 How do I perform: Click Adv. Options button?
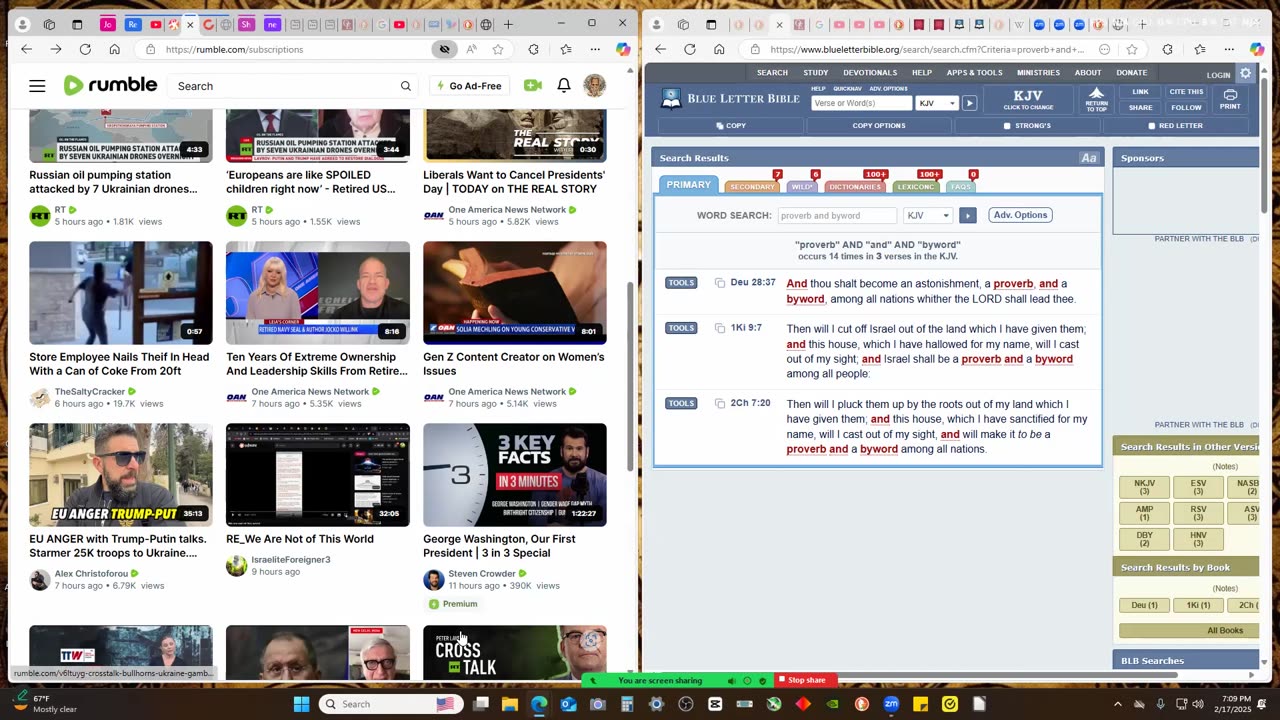(x=1020, y=215)
